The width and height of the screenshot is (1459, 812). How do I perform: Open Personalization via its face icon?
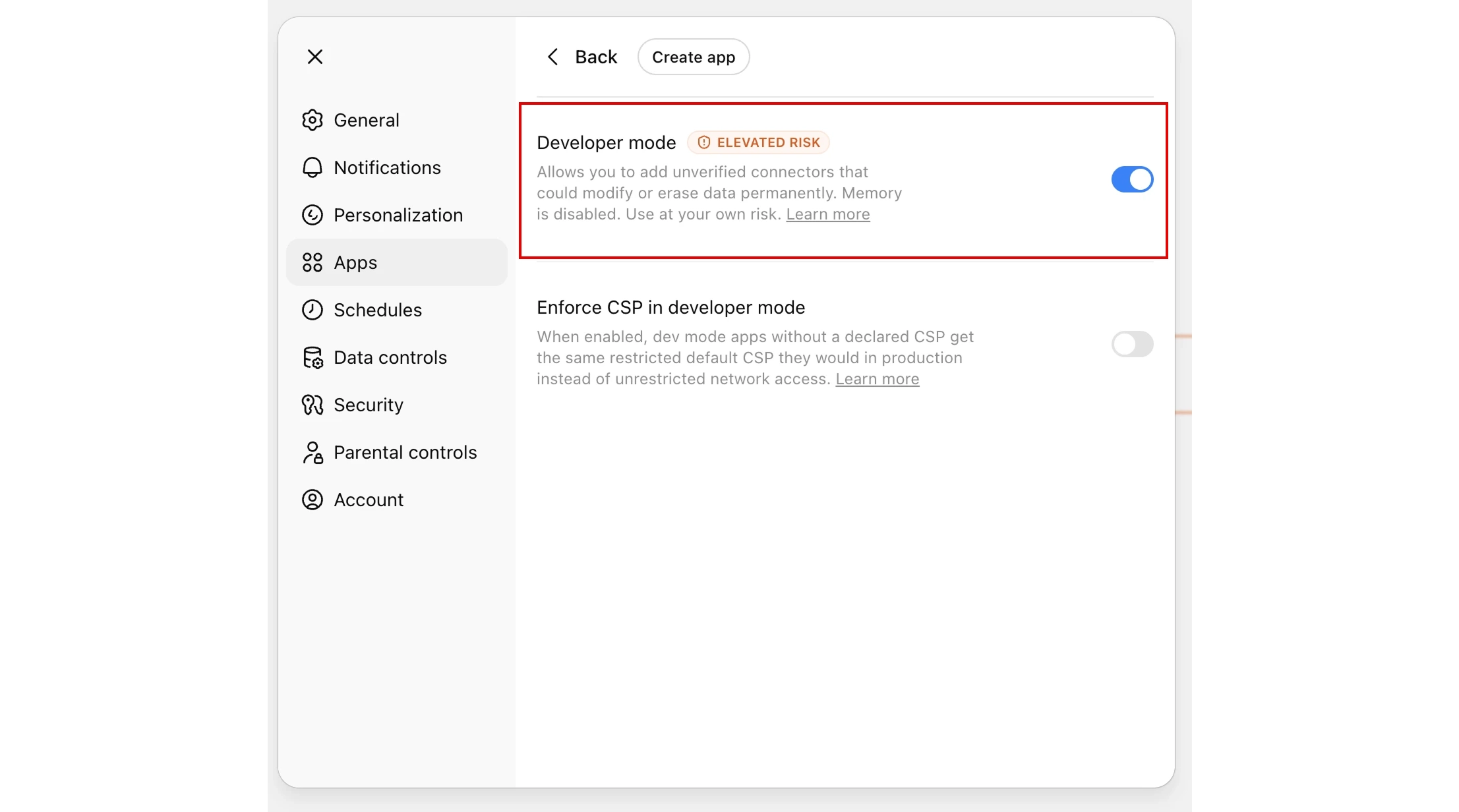pos(313,215)
